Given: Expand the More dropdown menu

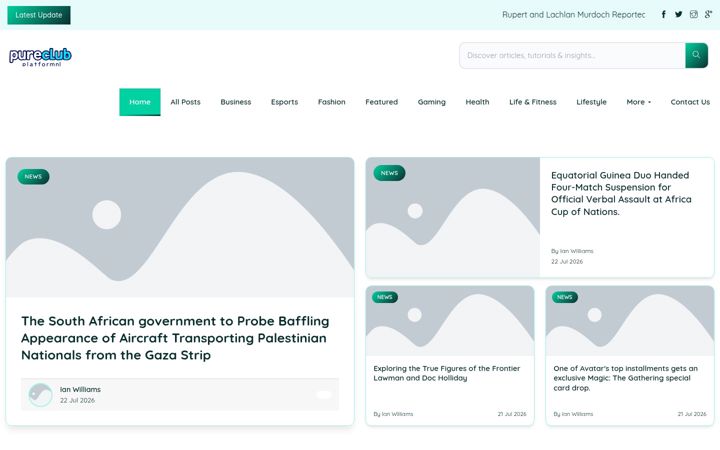Looking at the screenshot, I should click(639, 102).
